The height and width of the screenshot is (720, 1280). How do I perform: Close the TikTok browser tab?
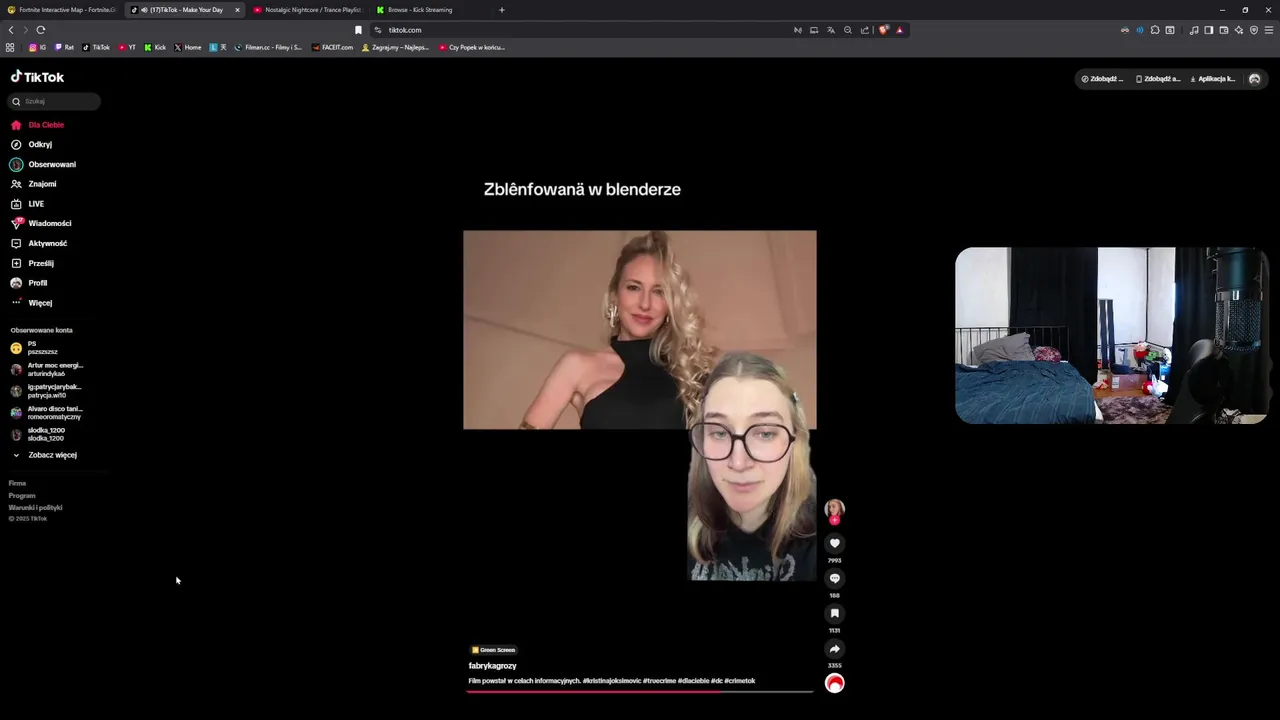click(x=237, y=10)
